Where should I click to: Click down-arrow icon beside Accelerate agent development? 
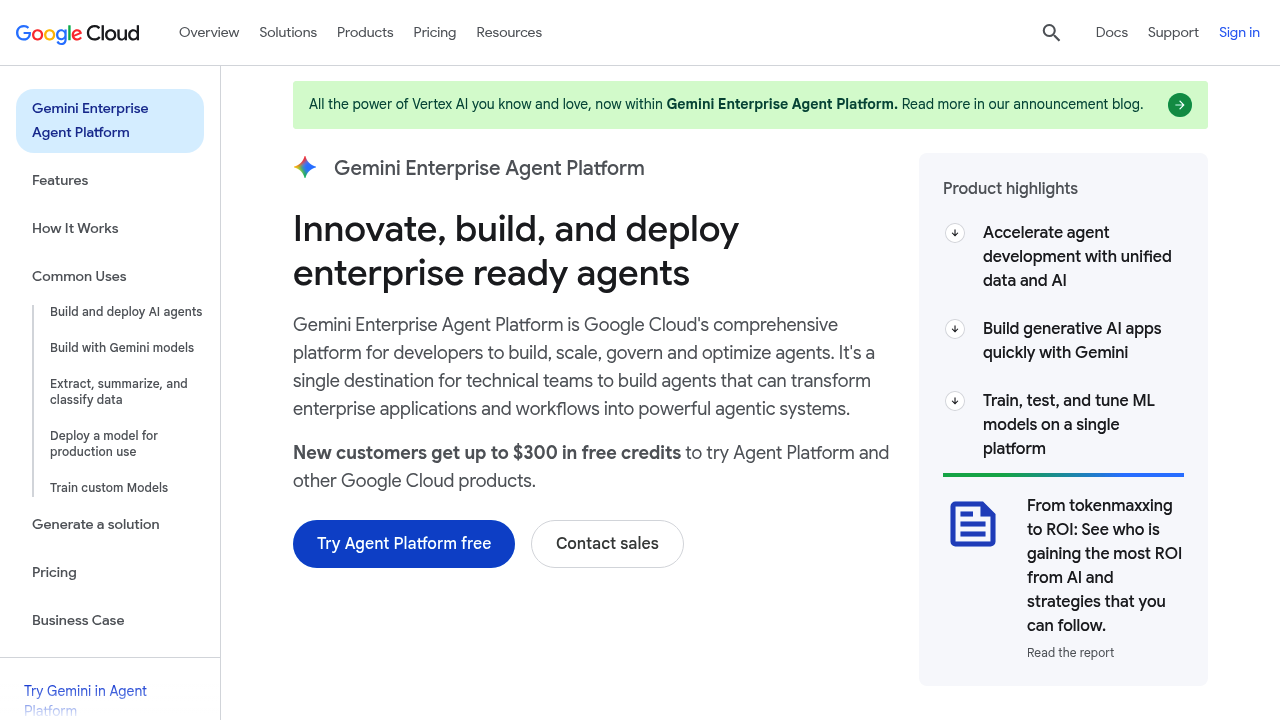point(955,233)
